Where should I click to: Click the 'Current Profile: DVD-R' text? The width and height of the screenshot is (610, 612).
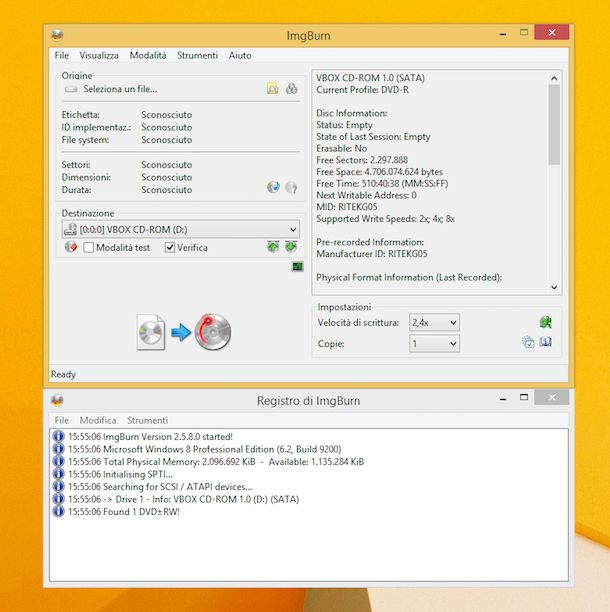click(x=363, y=90)
